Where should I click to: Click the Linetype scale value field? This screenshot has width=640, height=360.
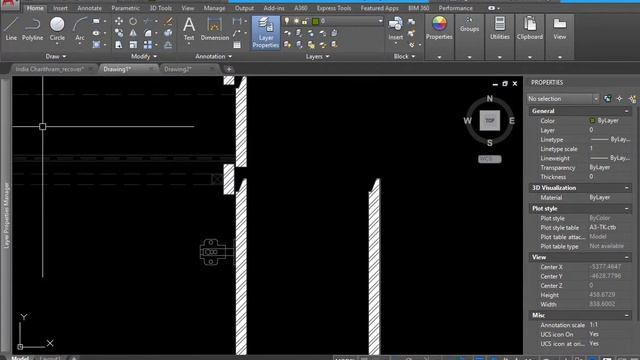[610, 149]
